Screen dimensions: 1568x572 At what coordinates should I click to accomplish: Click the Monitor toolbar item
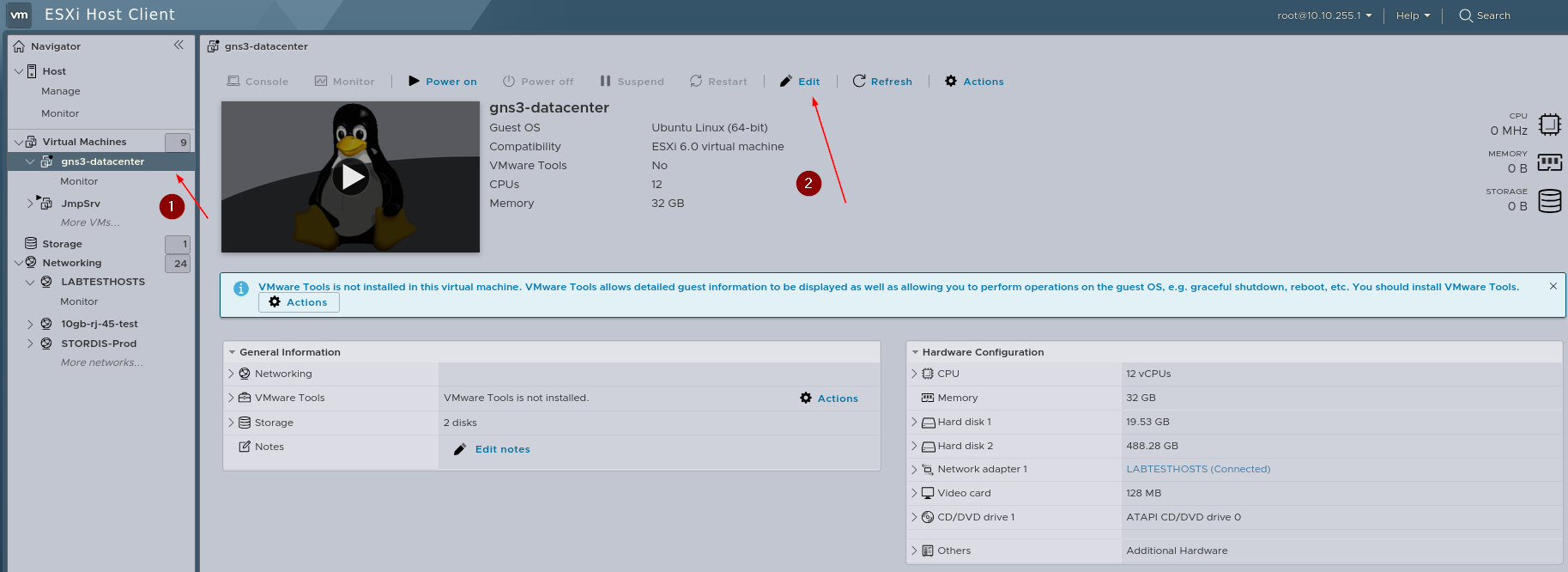(x=344, y=82)
